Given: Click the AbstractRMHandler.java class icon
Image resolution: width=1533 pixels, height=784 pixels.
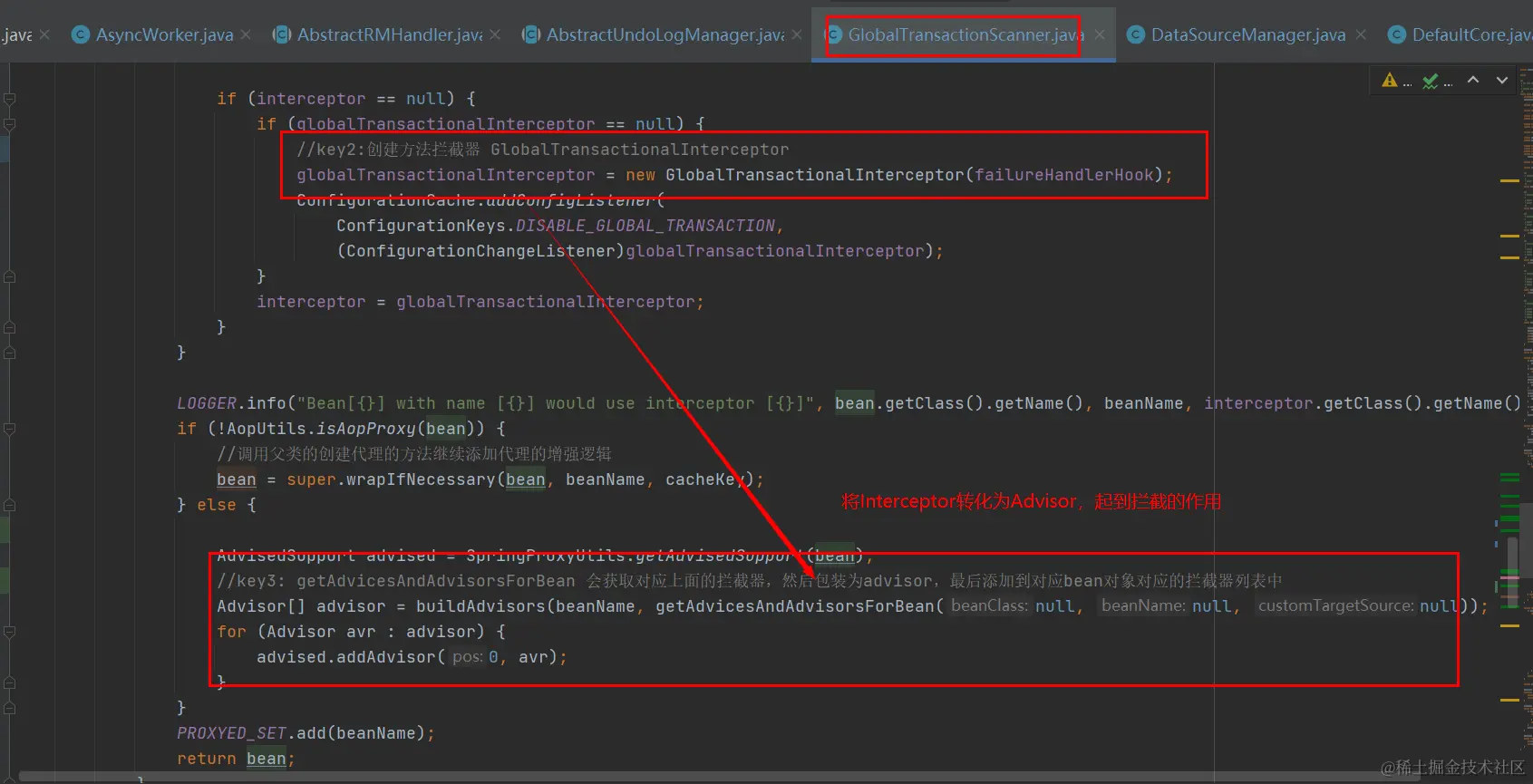Looking at the screenshot, I should click(282, 34).
